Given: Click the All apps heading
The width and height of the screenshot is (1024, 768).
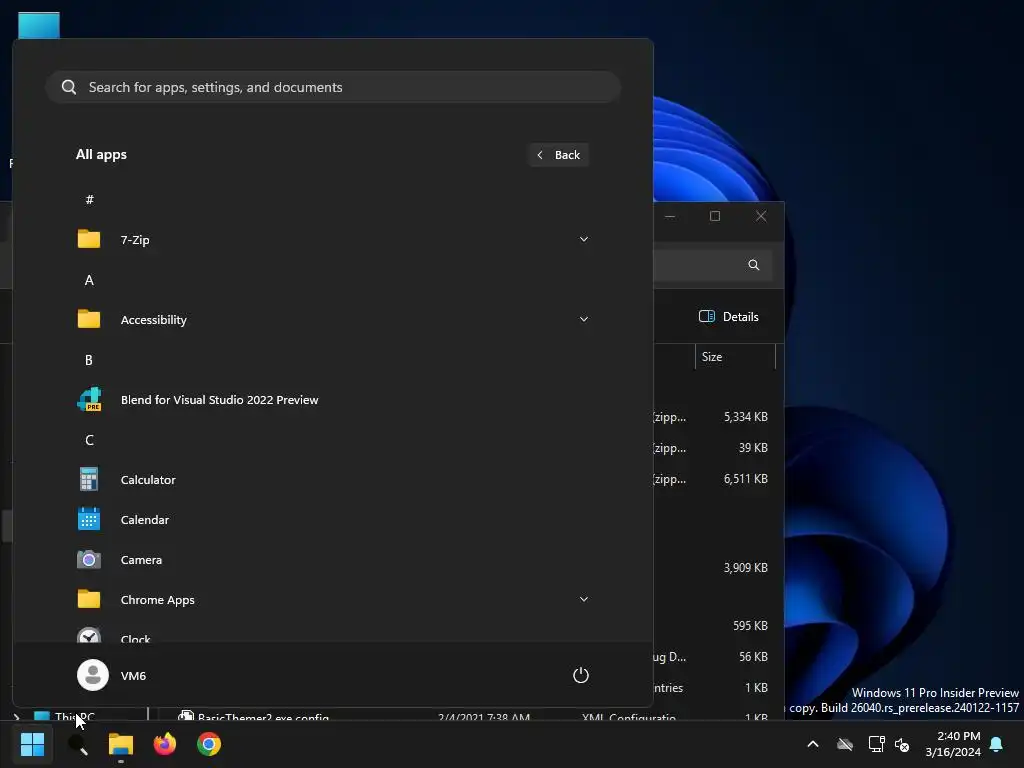Looking at the screenshot, I should click(x=101, y=154).
